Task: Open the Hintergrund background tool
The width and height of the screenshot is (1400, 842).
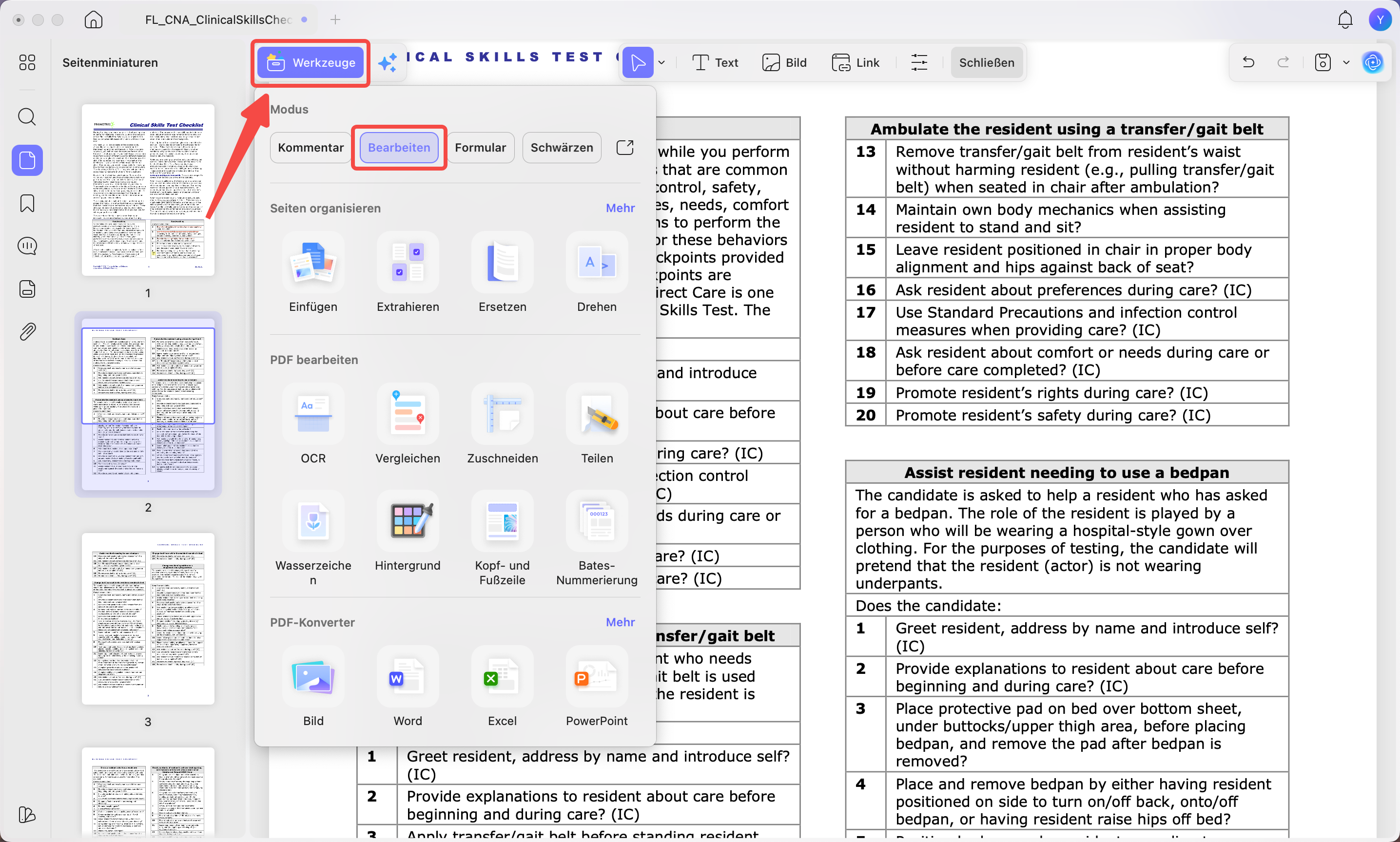Action: coord(408,532)
